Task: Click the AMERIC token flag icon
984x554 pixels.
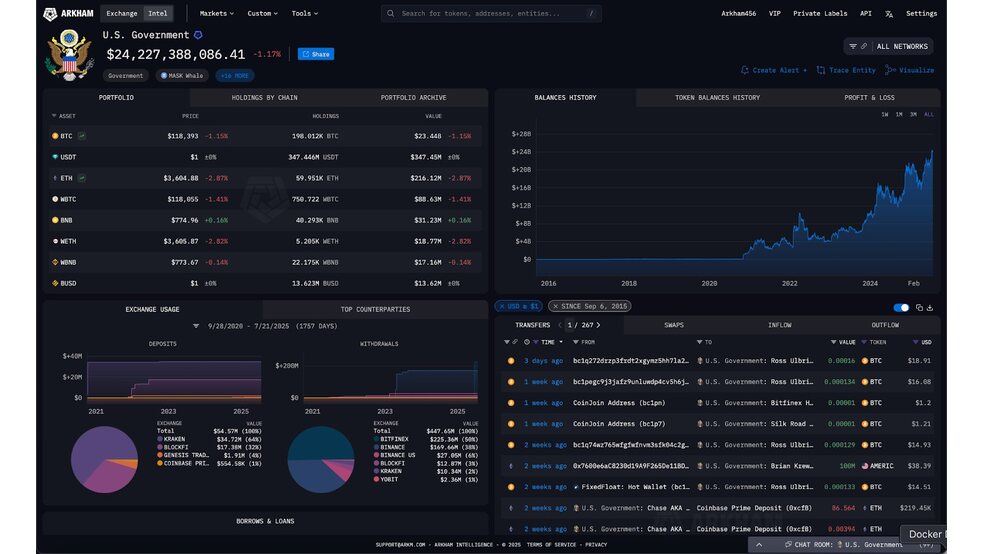Action: (x=865, y=466)
